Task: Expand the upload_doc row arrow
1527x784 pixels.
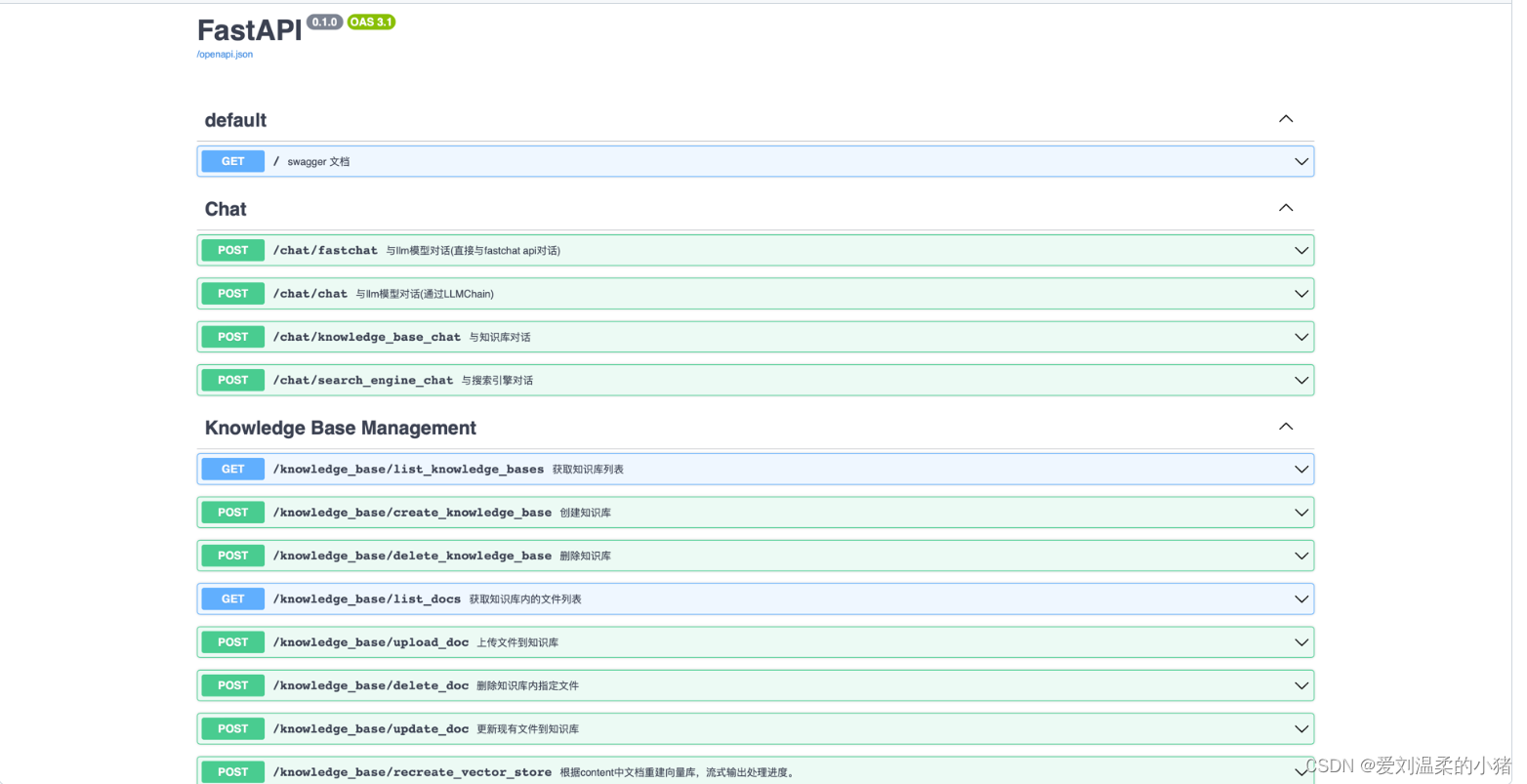Action: pos(1301,642)
